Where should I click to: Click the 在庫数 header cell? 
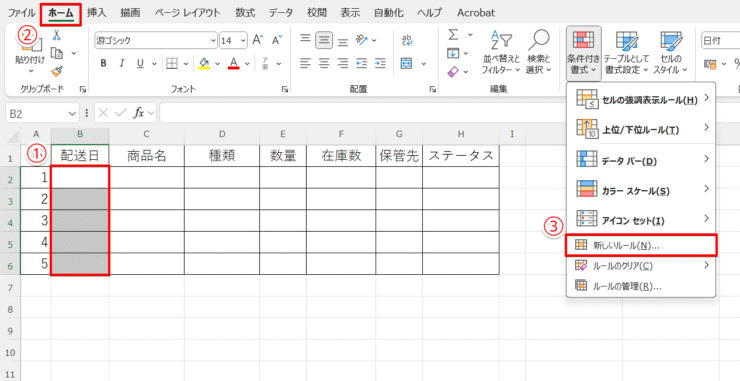pos(341,156)
